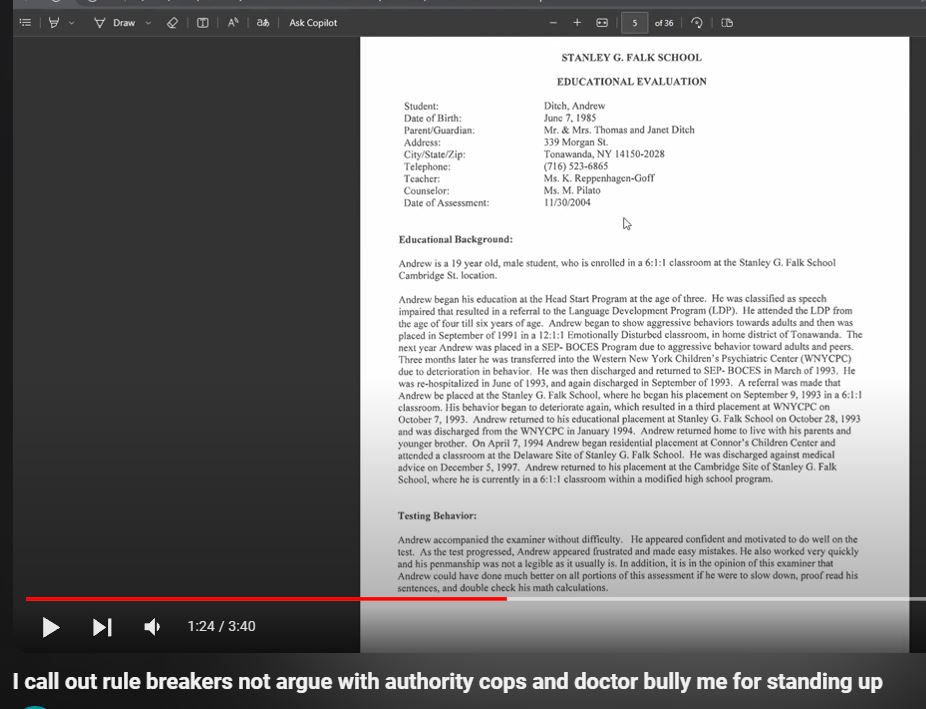Select the Highlight tool

click(x=54, y=22)
